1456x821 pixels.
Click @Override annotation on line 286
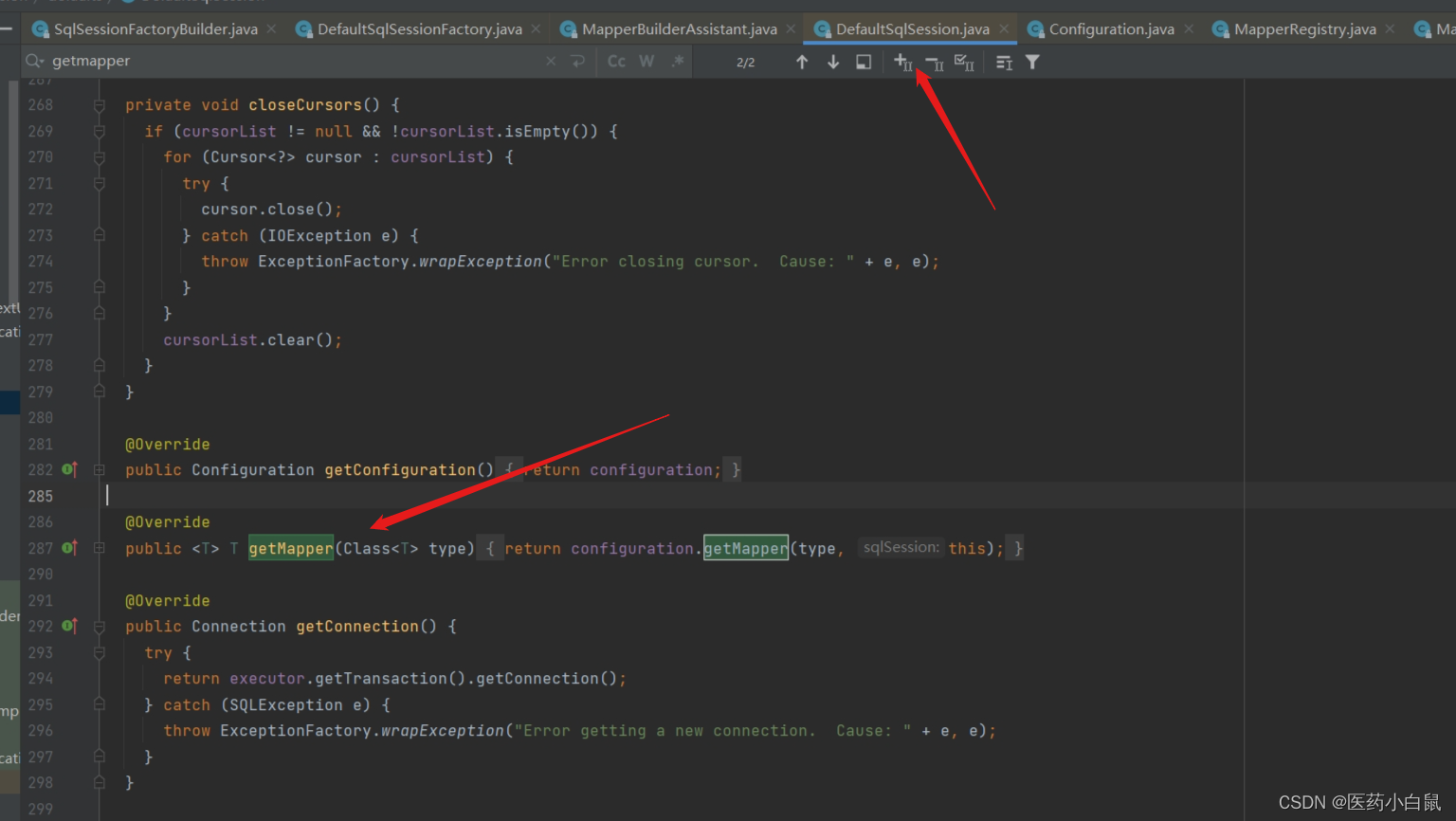pos(168,522)
